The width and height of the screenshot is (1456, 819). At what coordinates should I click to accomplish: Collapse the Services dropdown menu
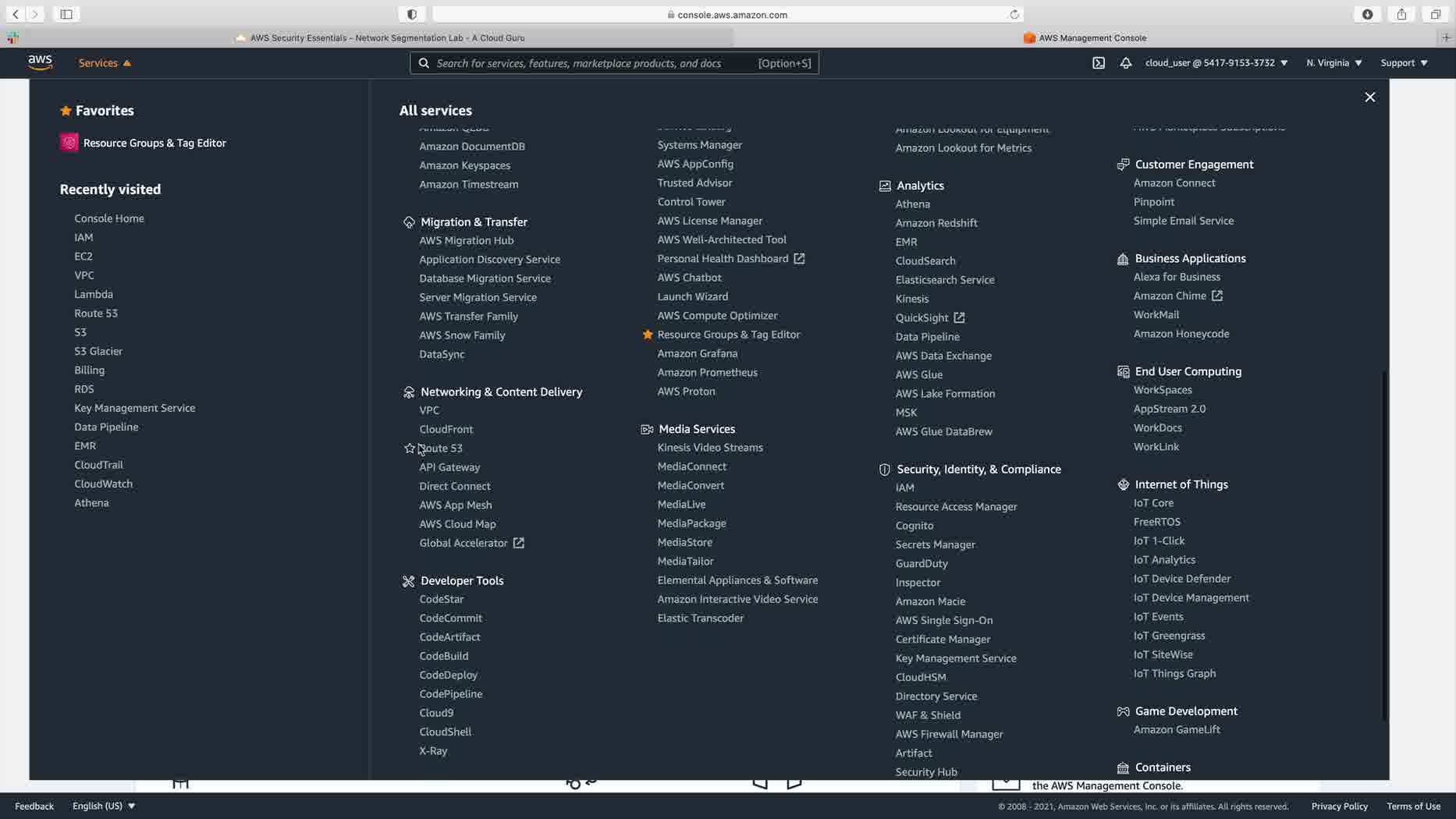[105, 63]
